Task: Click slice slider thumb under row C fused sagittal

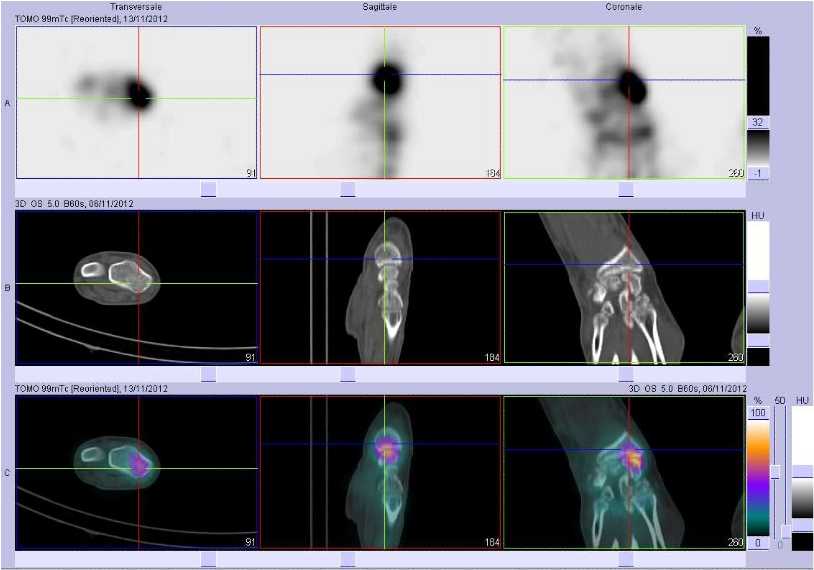Action: coord(348,559)
